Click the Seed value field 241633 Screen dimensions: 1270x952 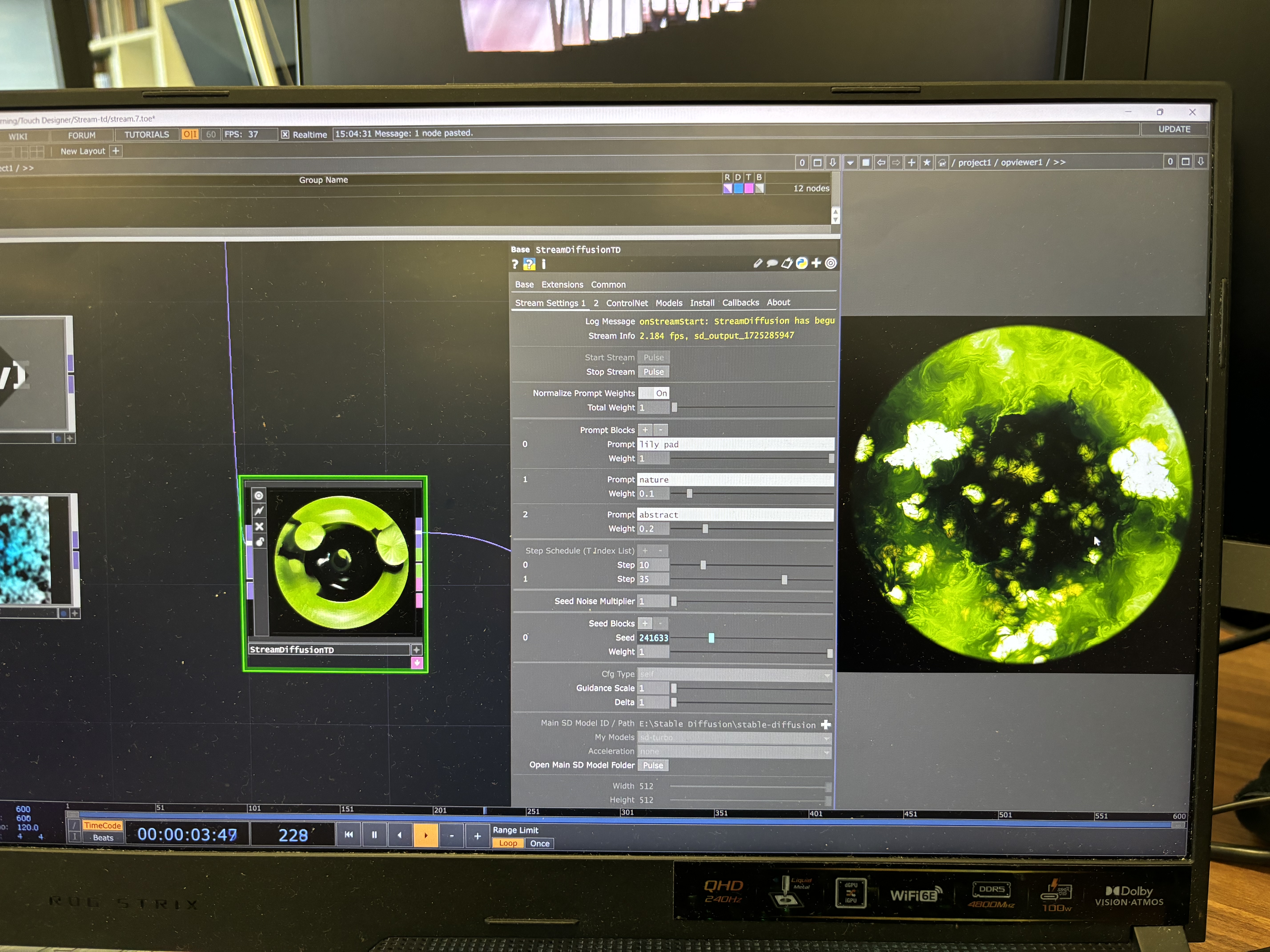pyautogui.click(x=653, y=638)
